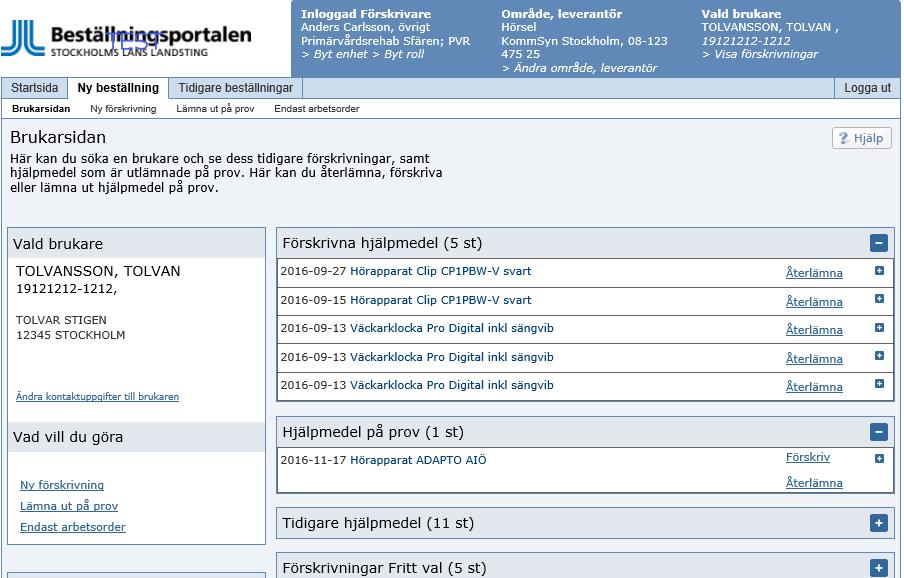
Task: Click the Hjälpmedel på prov (1 st) heading
Action: click(373, 432)
